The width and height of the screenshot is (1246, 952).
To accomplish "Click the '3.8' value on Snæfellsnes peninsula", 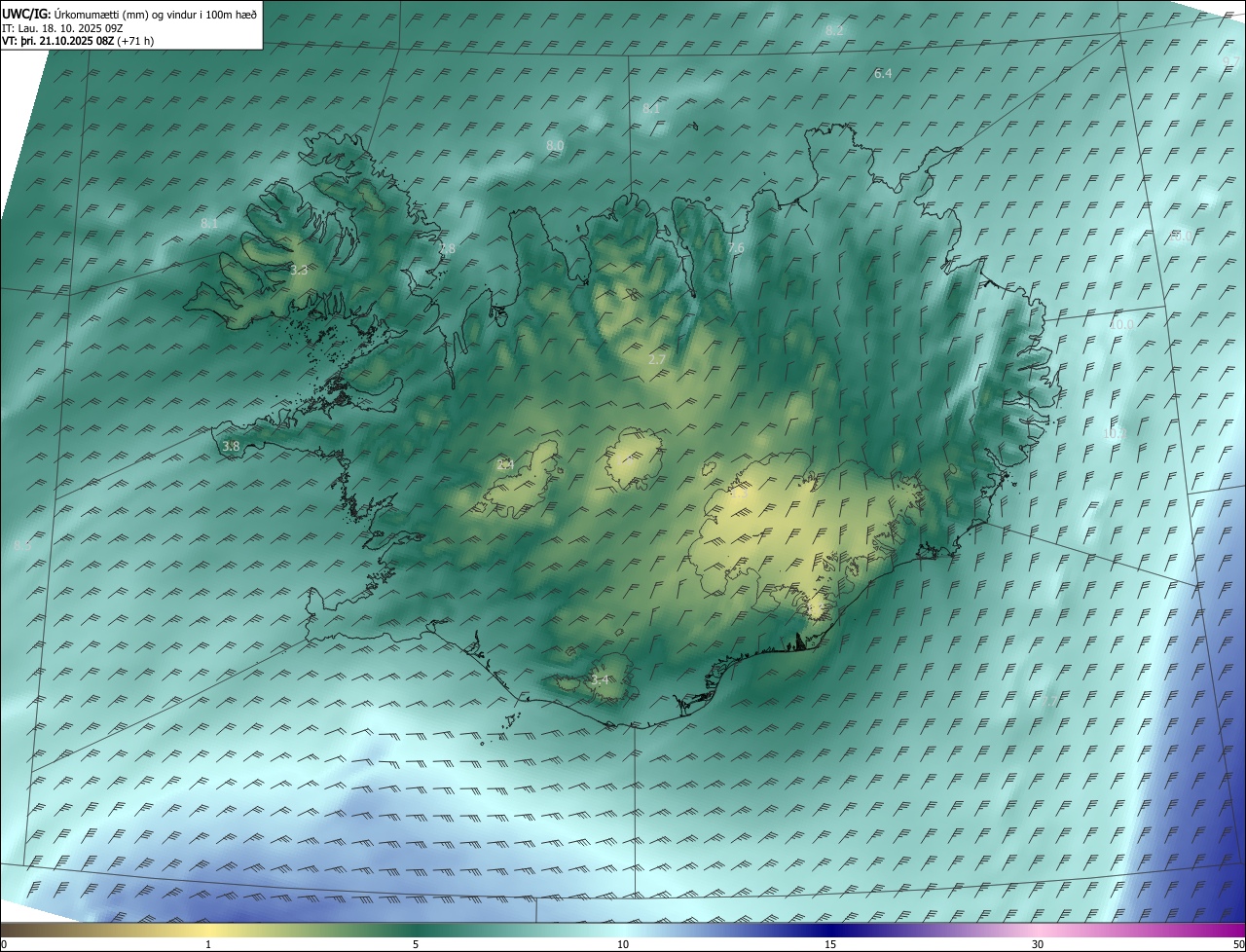I will point(231,447).
